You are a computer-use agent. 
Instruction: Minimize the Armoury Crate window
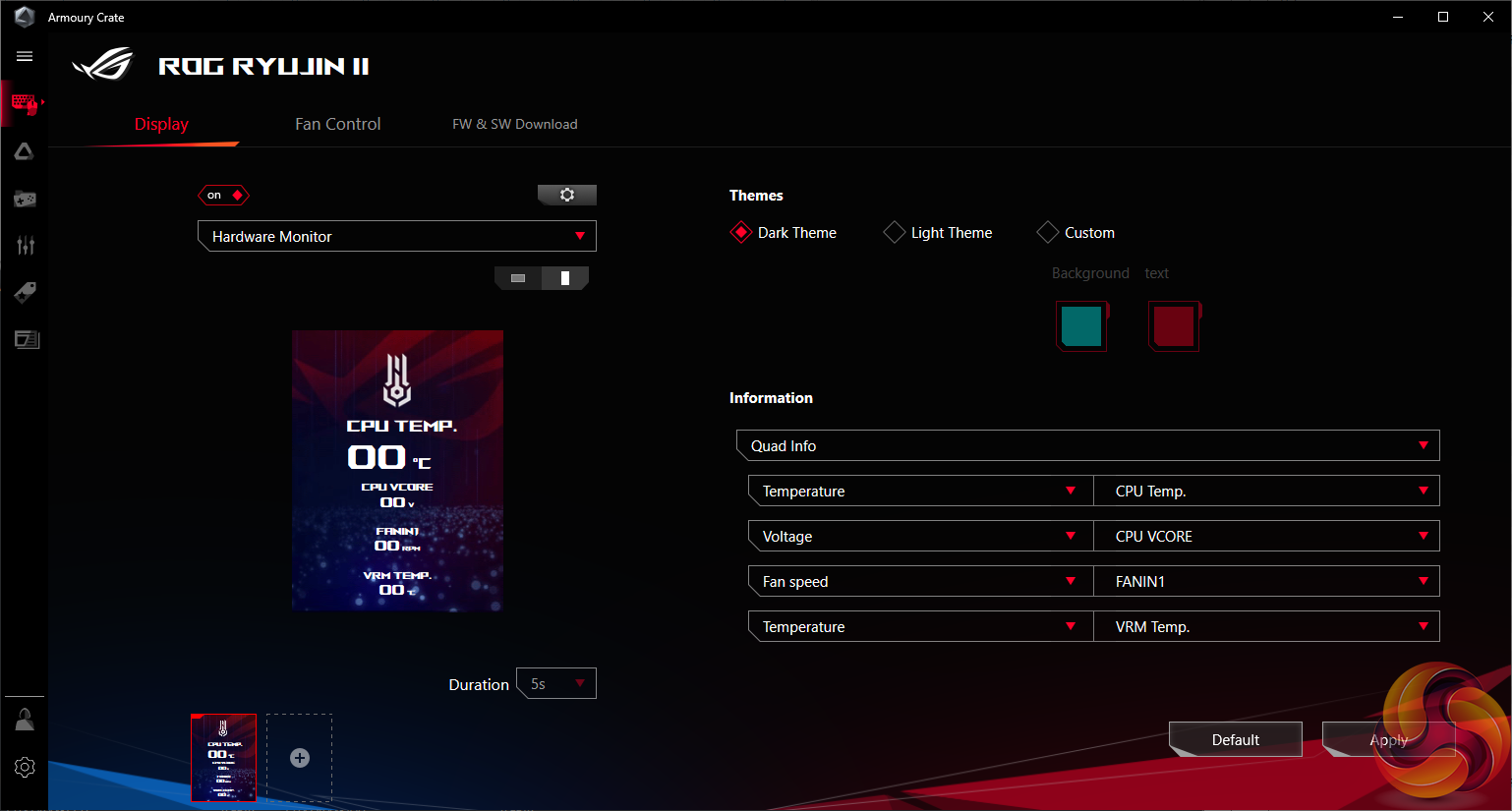click(1398, 17)
